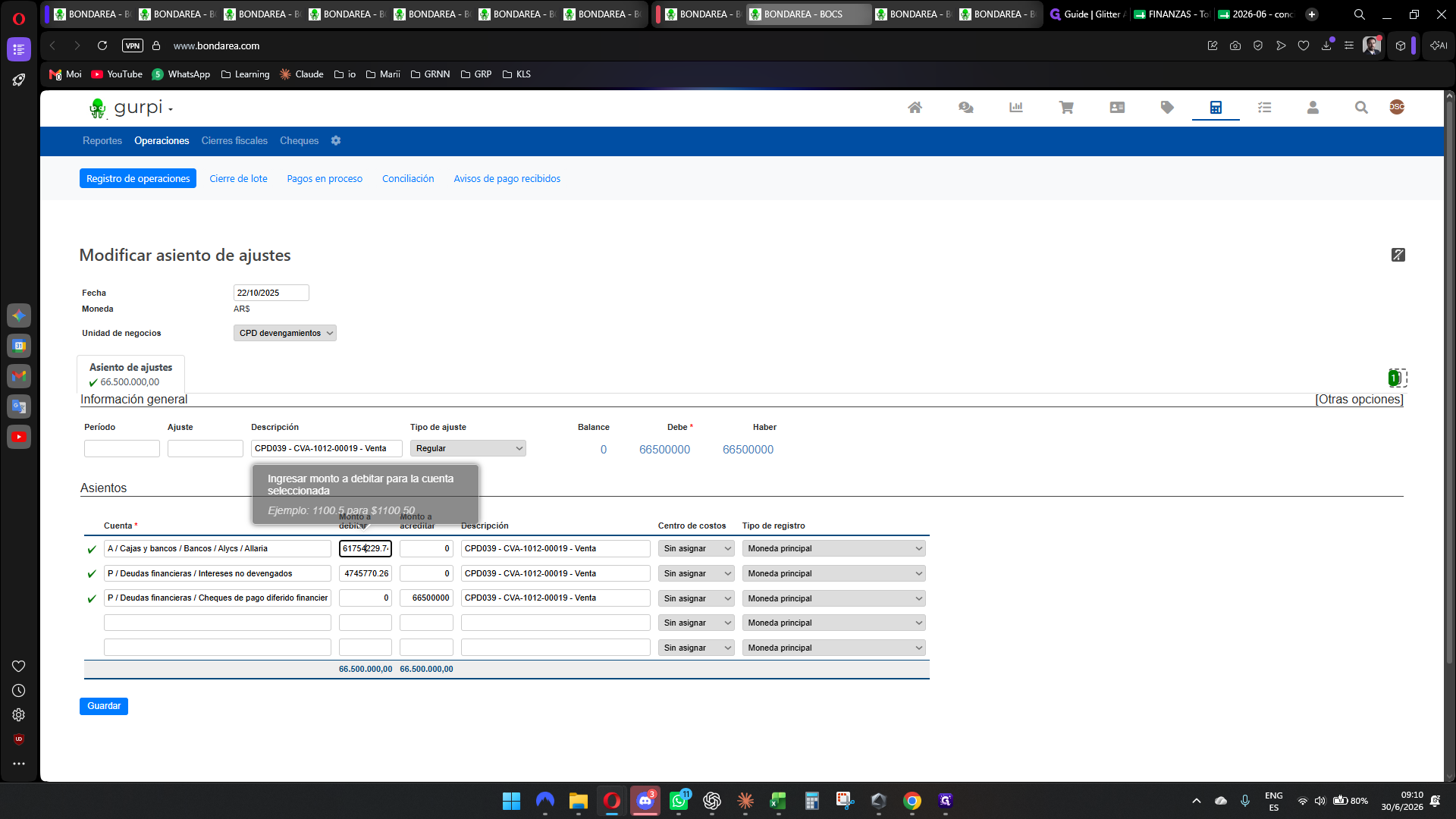Open the calculator accounting icon

pos(1216,108)
